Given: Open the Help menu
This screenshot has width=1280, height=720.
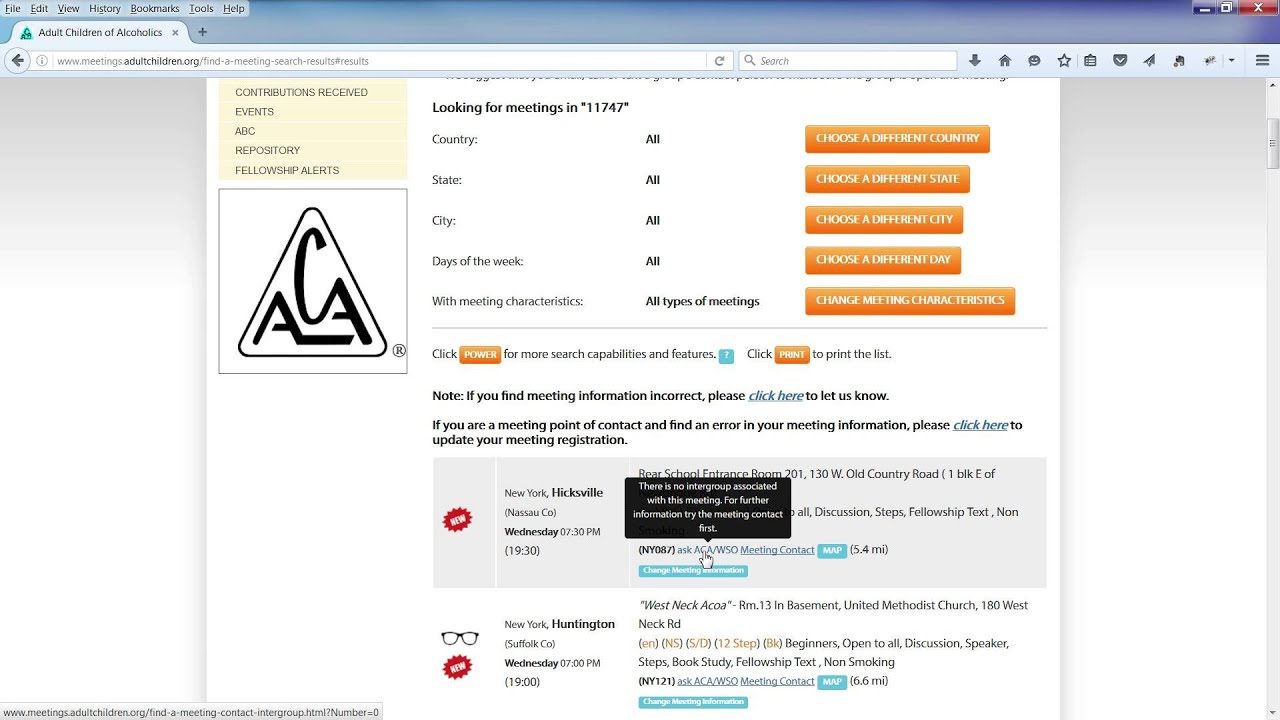Looking at the screenshot, I should point(234,8).
